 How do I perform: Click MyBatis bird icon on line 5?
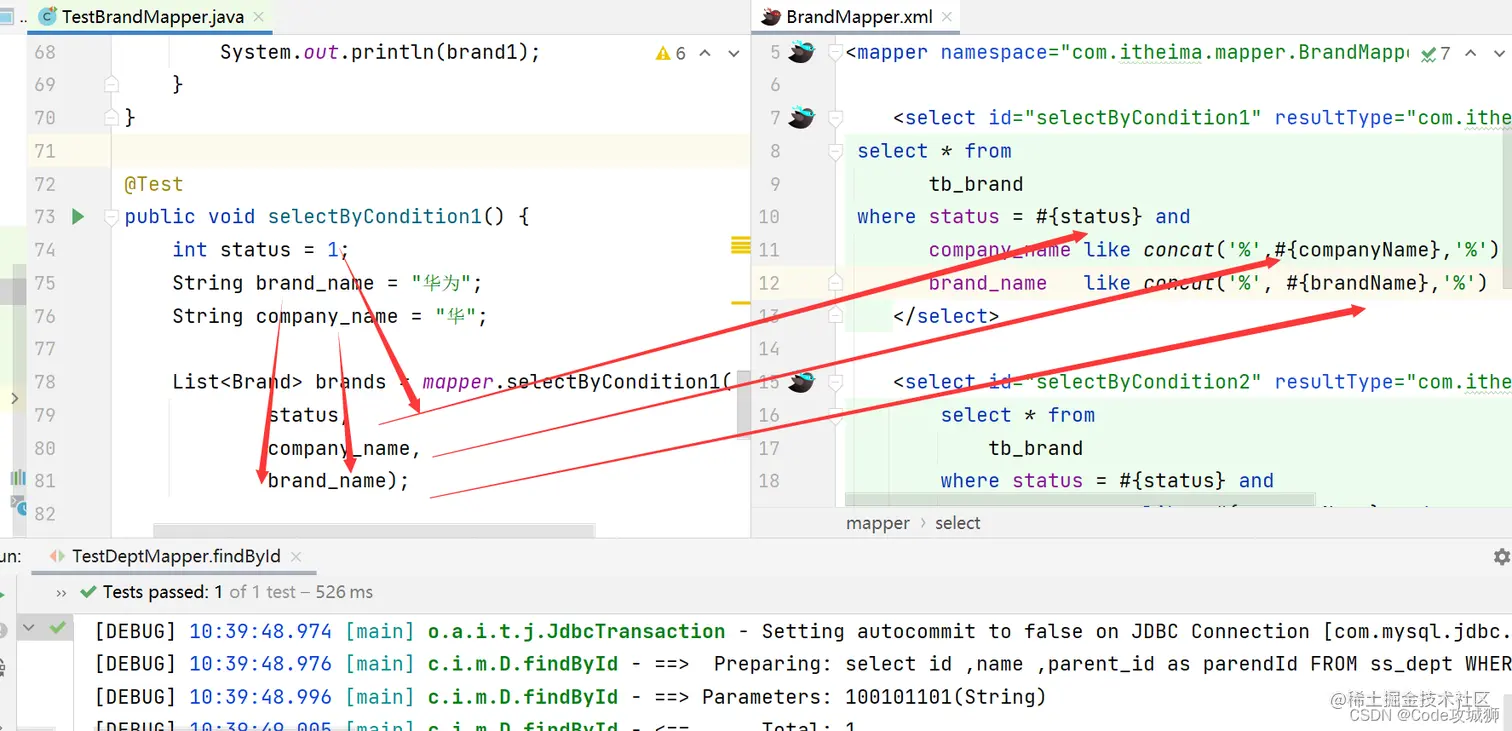801,52
